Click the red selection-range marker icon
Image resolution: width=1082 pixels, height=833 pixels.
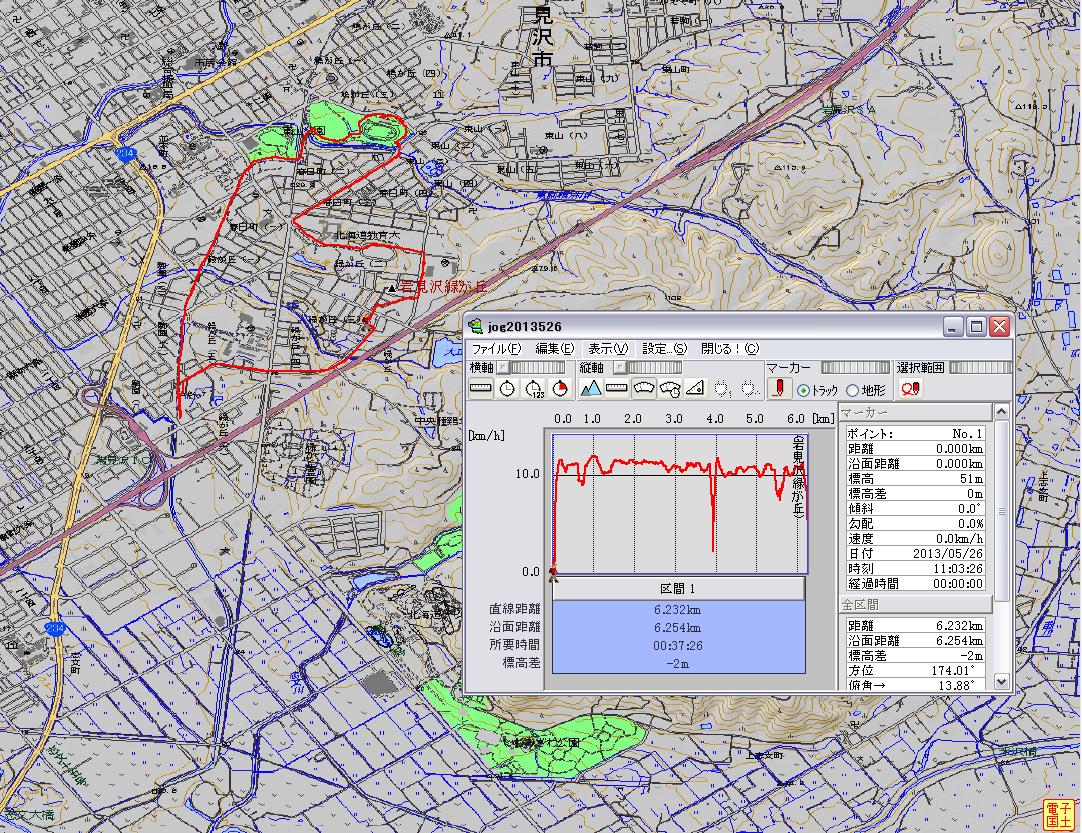pyautogui.click(x=910, y=389)
